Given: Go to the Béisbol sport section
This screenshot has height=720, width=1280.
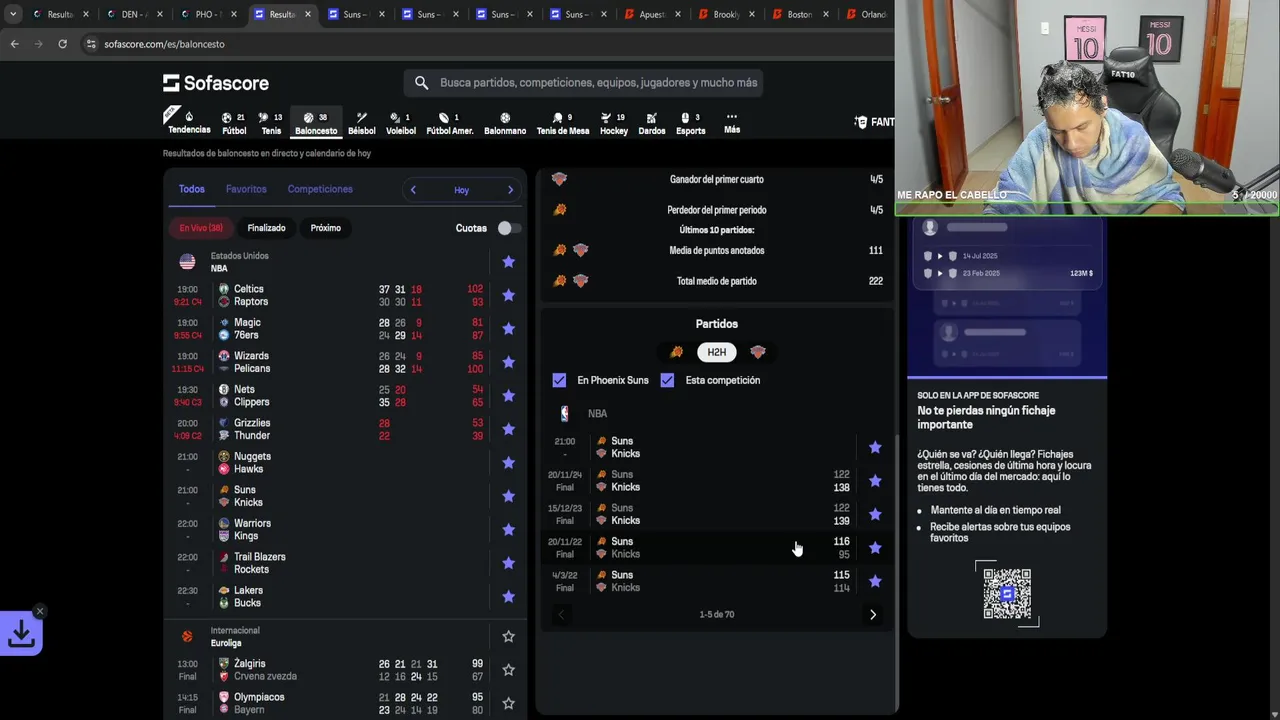Looking at the screenshot, I should pos(362,123).
